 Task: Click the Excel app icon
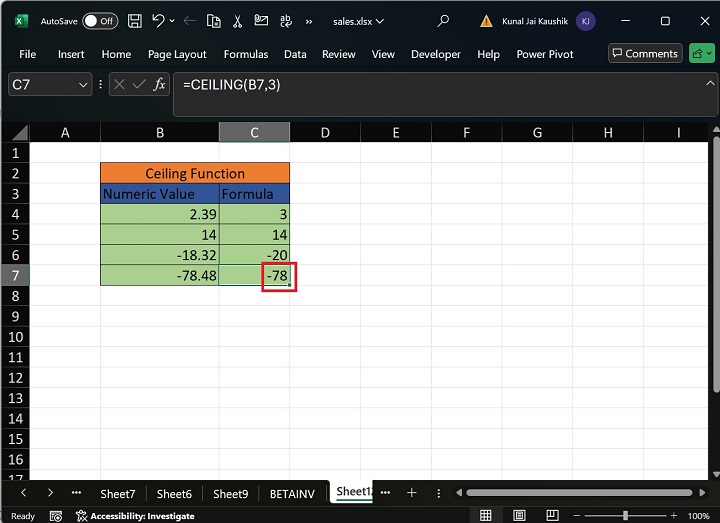pos(21,21)
